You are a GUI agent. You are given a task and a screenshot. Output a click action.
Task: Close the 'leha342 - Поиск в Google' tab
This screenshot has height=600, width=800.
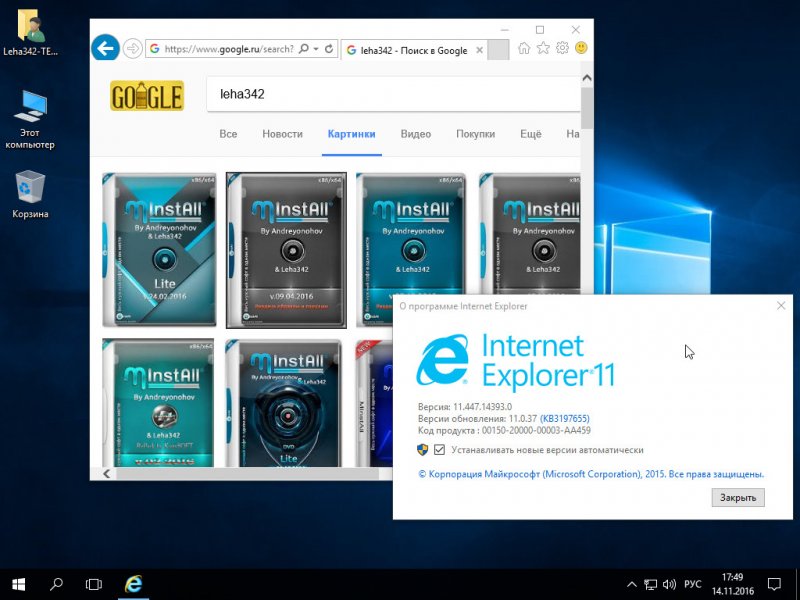(x=479, y=50)
